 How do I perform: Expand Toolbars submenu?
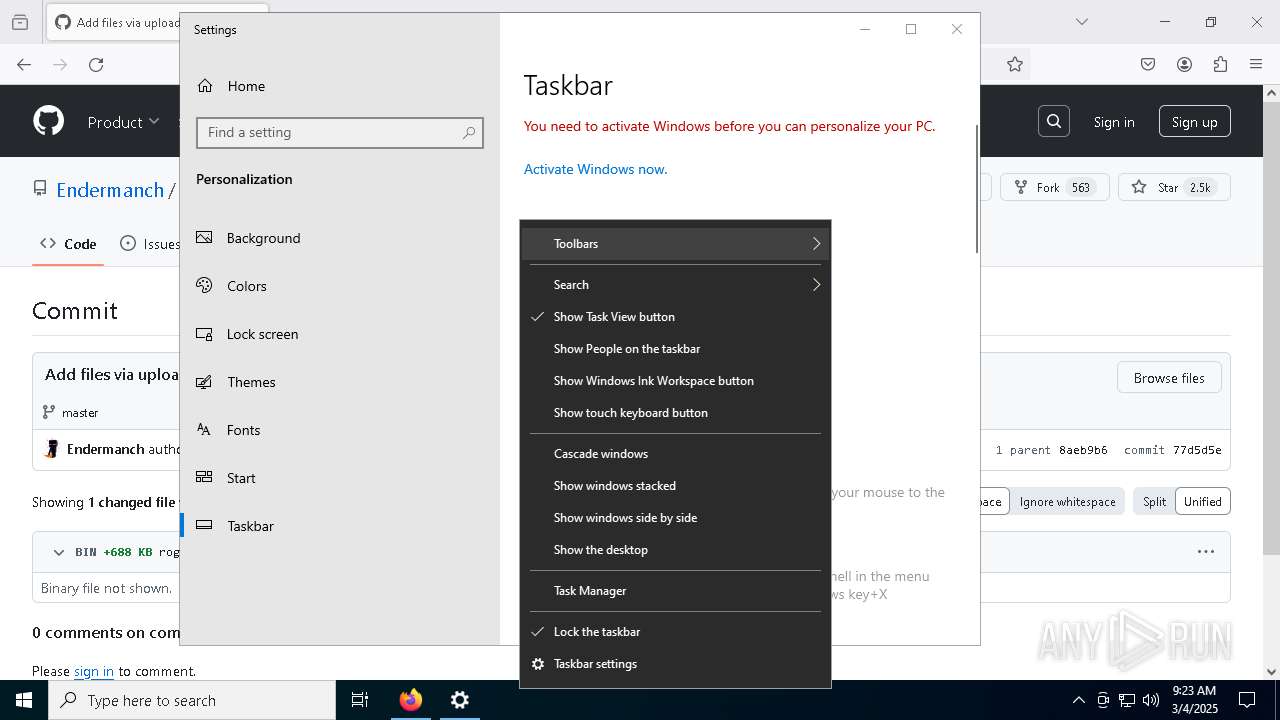click(x=675, y=244)
